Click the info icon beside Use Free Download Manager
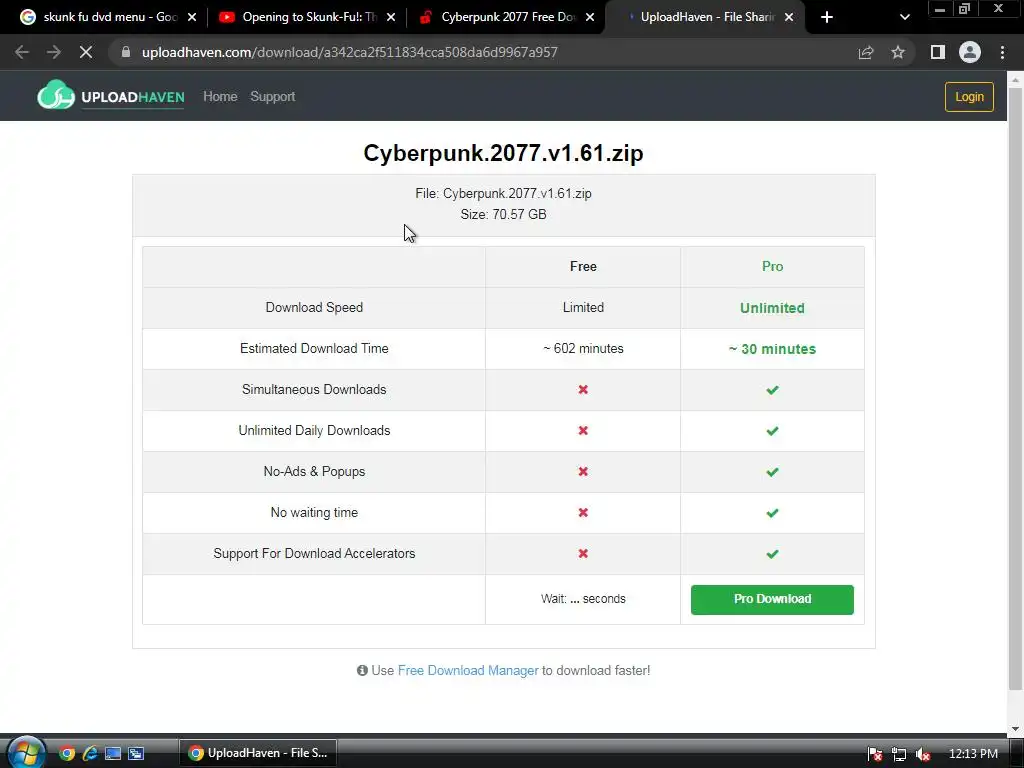Image resolution: width=1024 pixels, height=768 pixels. (362, 671)
